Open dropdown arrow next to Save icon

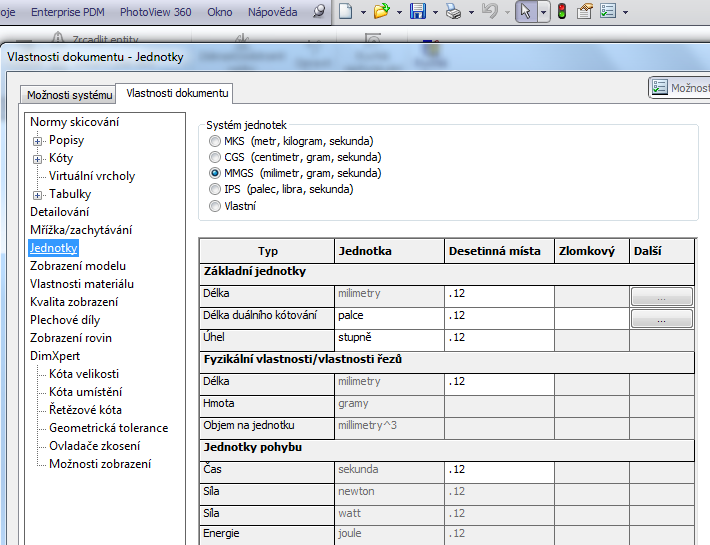[x=435, y=12]
